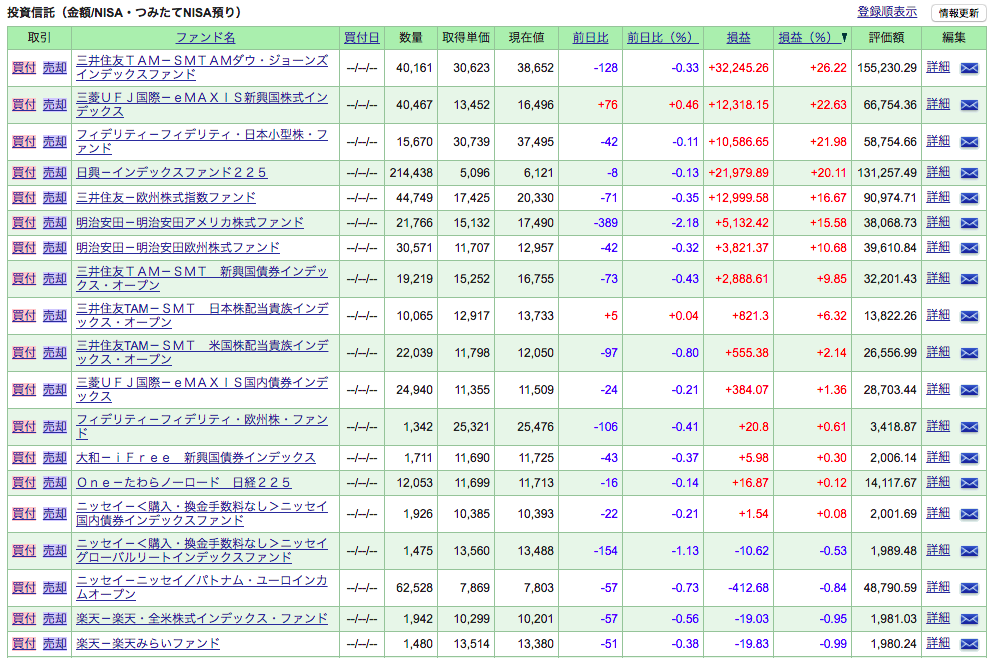Open フィデリティ・日本小型株・ファンド link
Viewport: 996px width, 658px height.
coord(202,142)
